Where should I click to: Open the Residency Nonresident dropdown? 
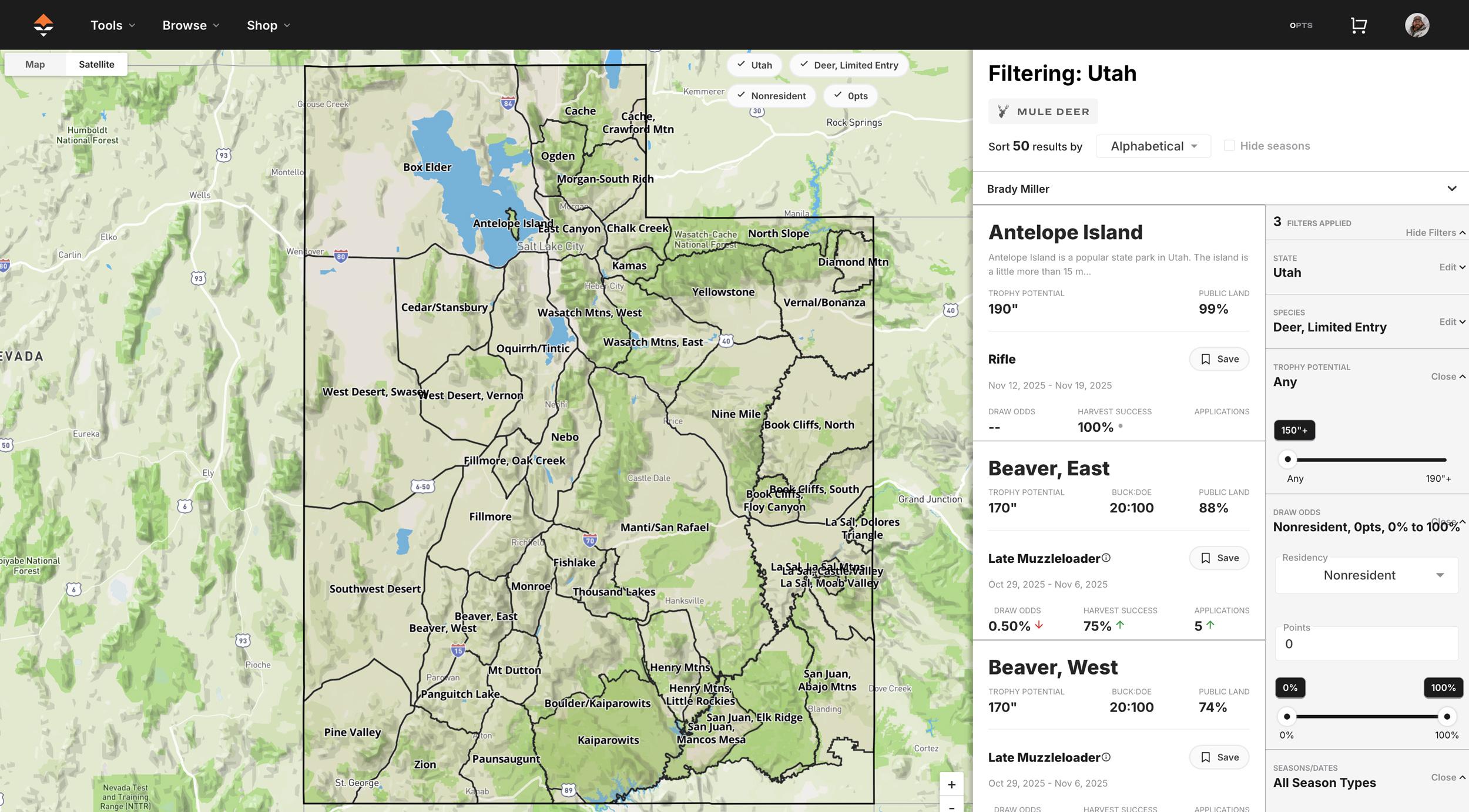tap(1366, 575)
